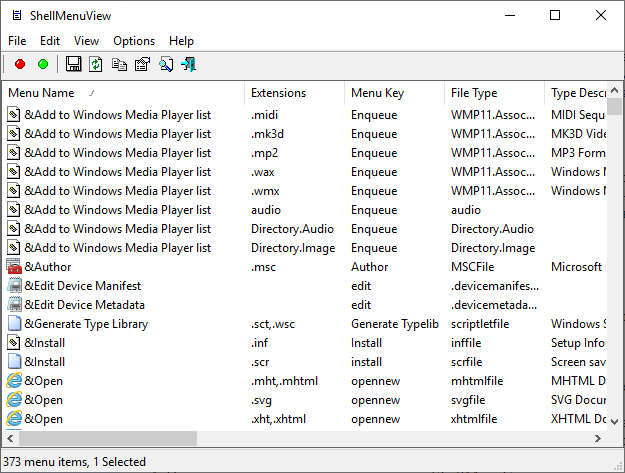Click Internet Explorer icon of the .mht,.mhtml row
The image size is (625, 473).
14,381
